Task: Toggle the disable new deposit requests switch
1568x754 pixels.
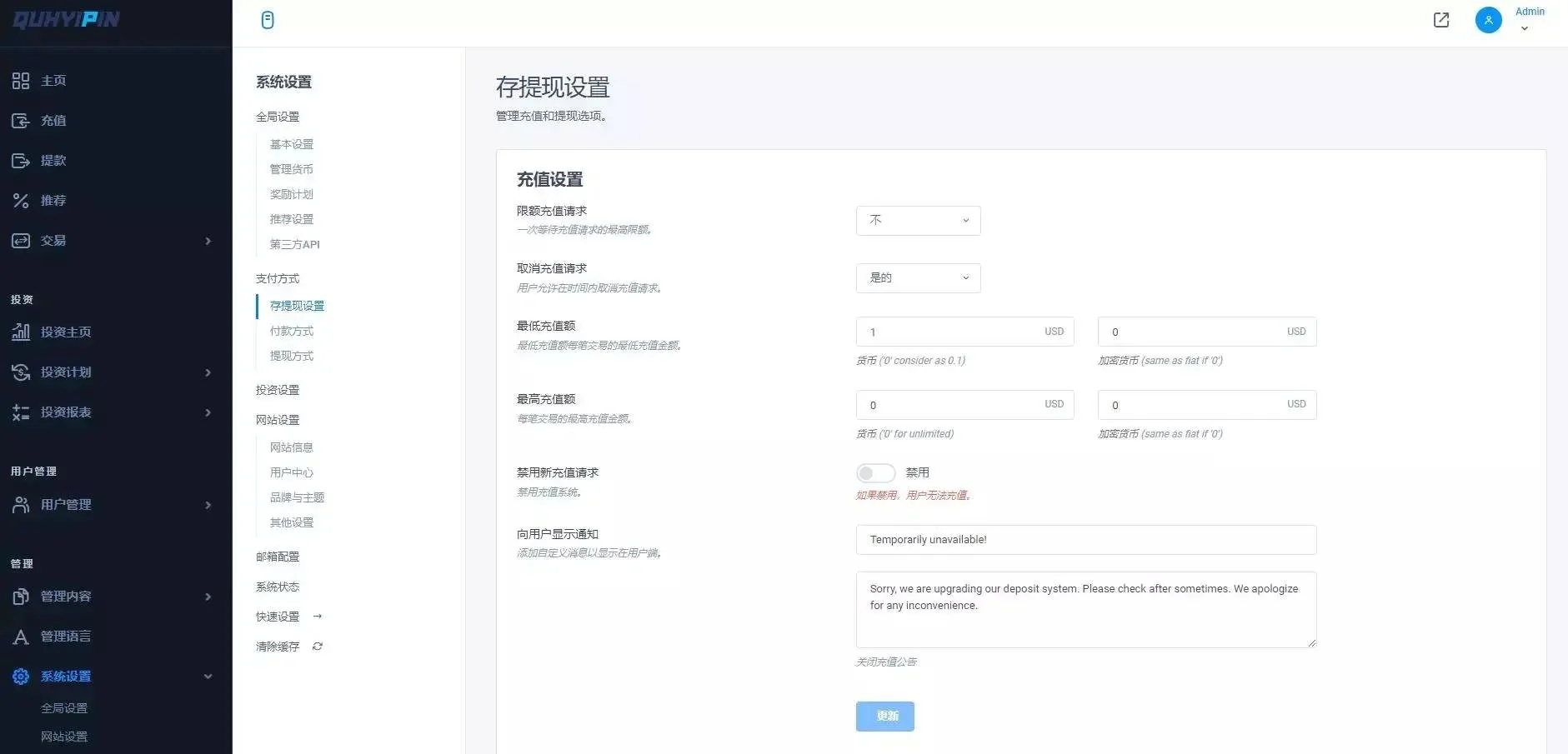Action: click(x=875, y=473)
